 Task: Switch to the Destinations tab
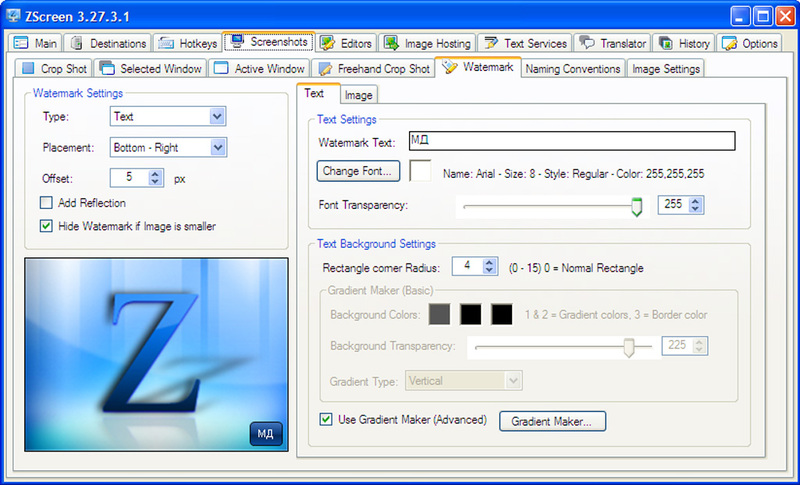point(108,43)
